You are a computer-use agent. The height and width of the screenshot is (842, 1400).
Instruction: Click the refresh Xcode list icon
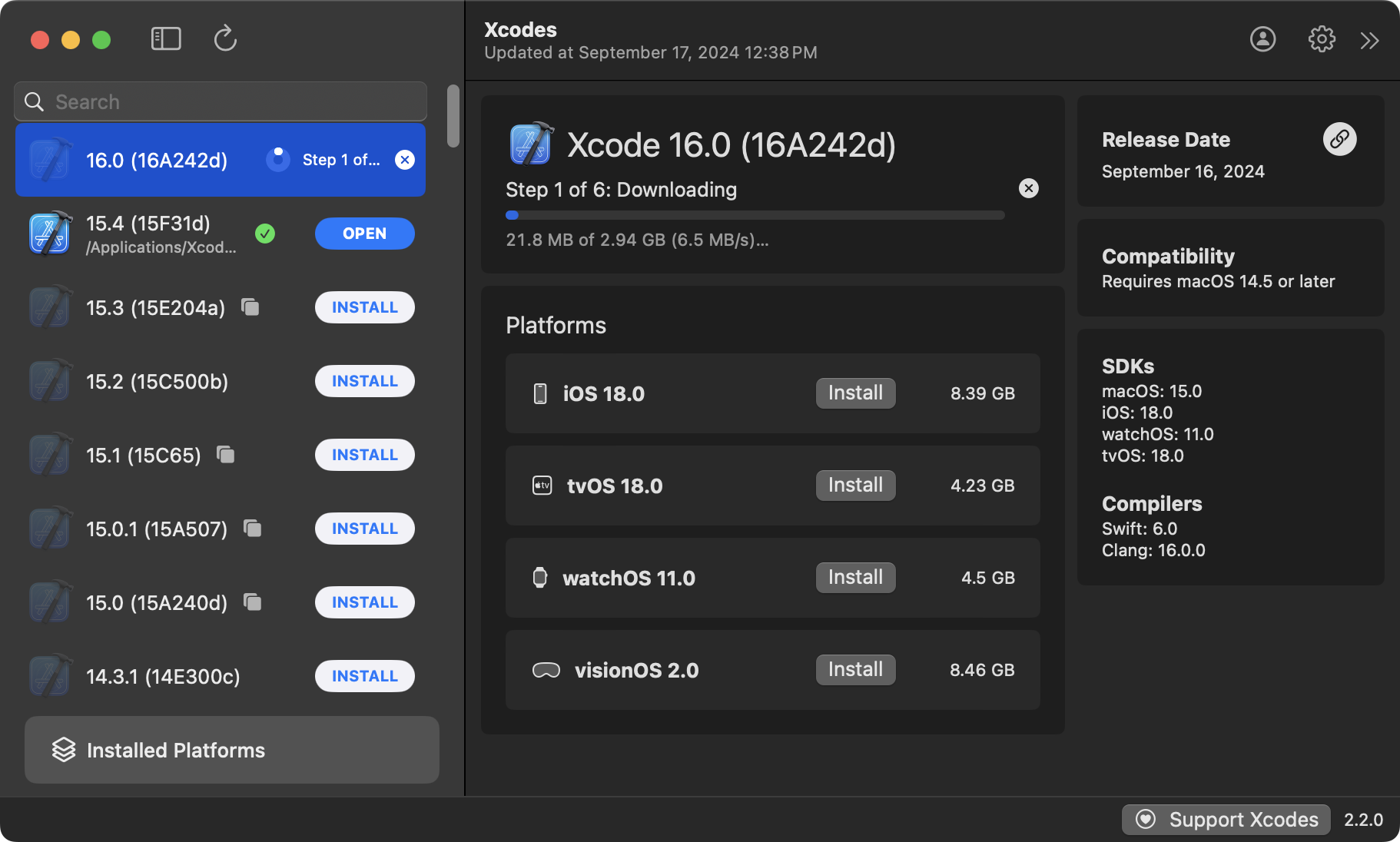225,38
